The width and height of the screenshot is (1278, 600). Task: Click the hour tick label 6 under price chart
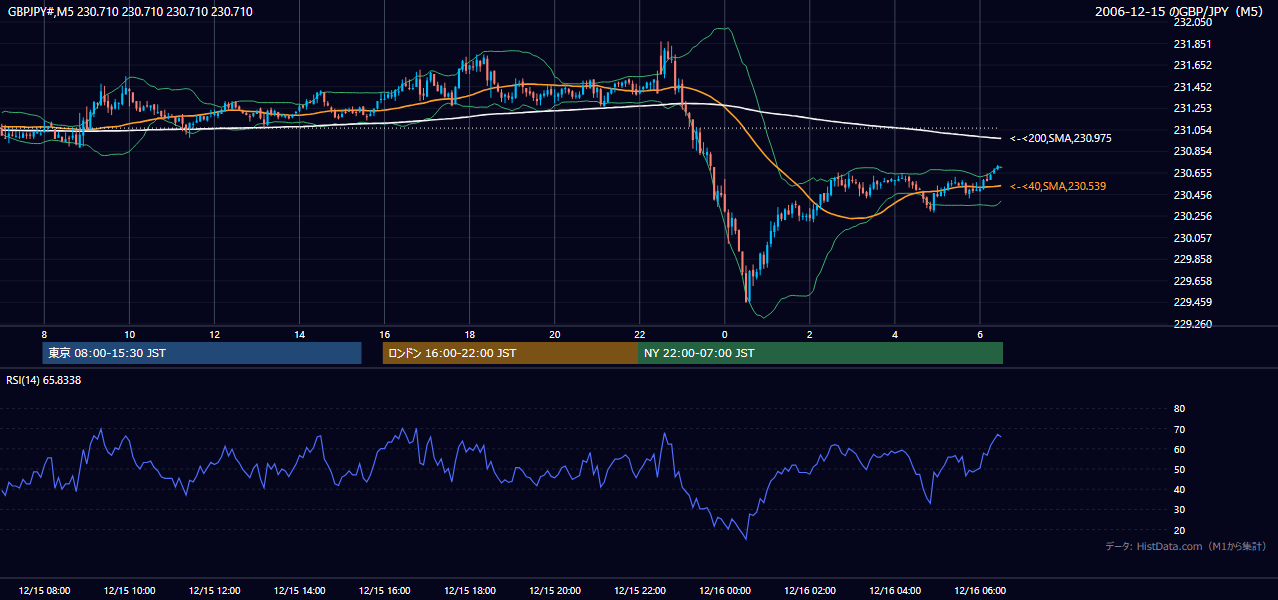[x=980, y=334]
